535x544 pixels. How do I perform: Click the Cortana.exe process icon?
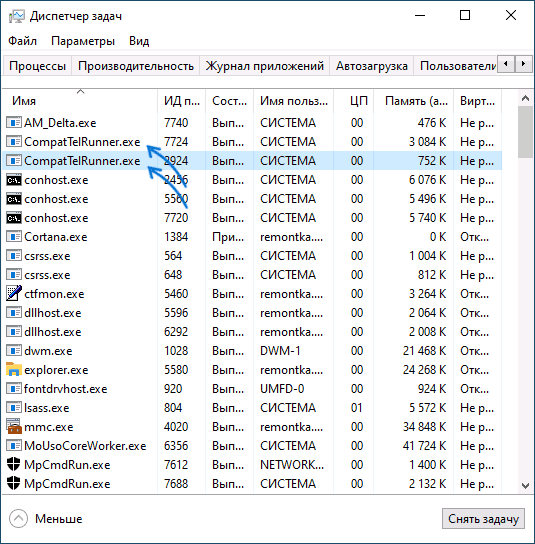(x=14, y=237)
